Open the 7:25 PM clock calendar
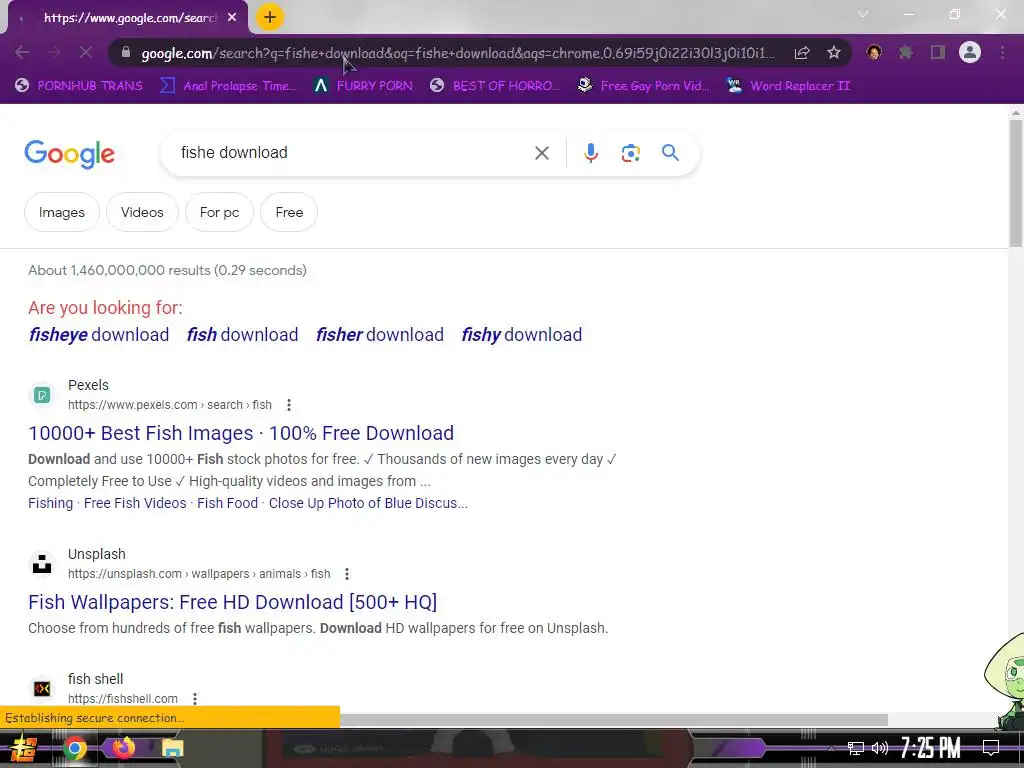This screenshot has width=1024, height=768. [930, 747]
